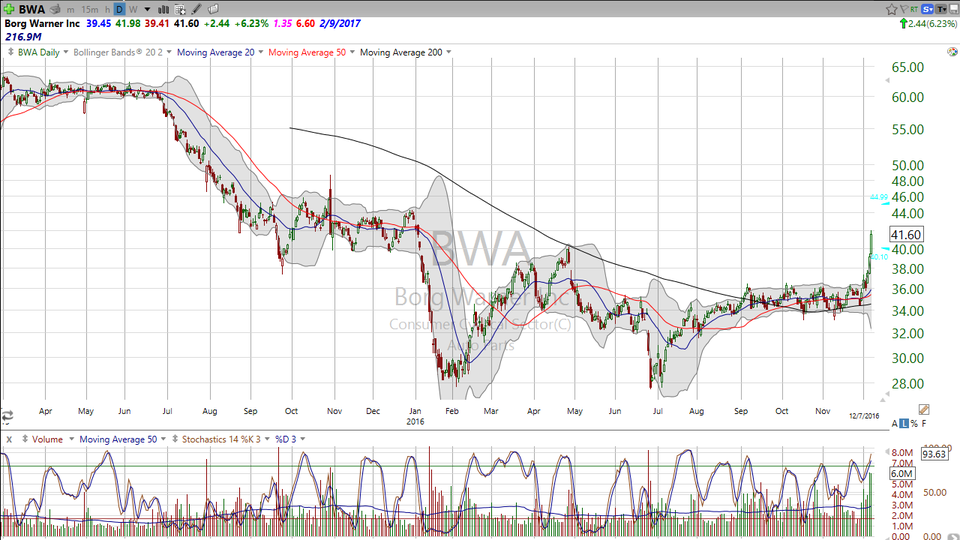Viewport: 960px width, 540px height.
Task: Click the +6.23% percent change in header
Action: 252,23
